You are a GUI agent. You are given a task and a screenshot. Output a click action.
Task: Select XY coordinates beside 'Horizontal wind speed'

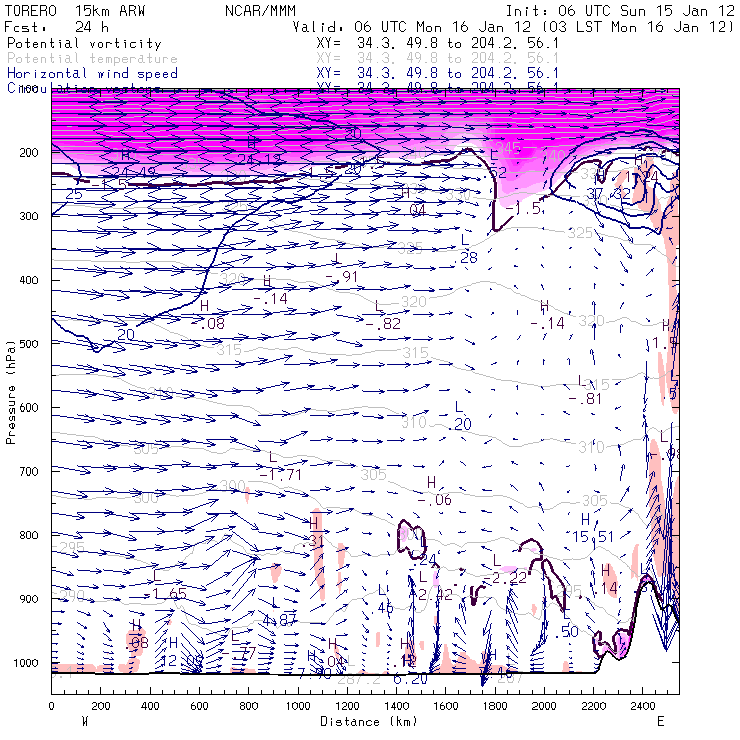pos(437,73)
